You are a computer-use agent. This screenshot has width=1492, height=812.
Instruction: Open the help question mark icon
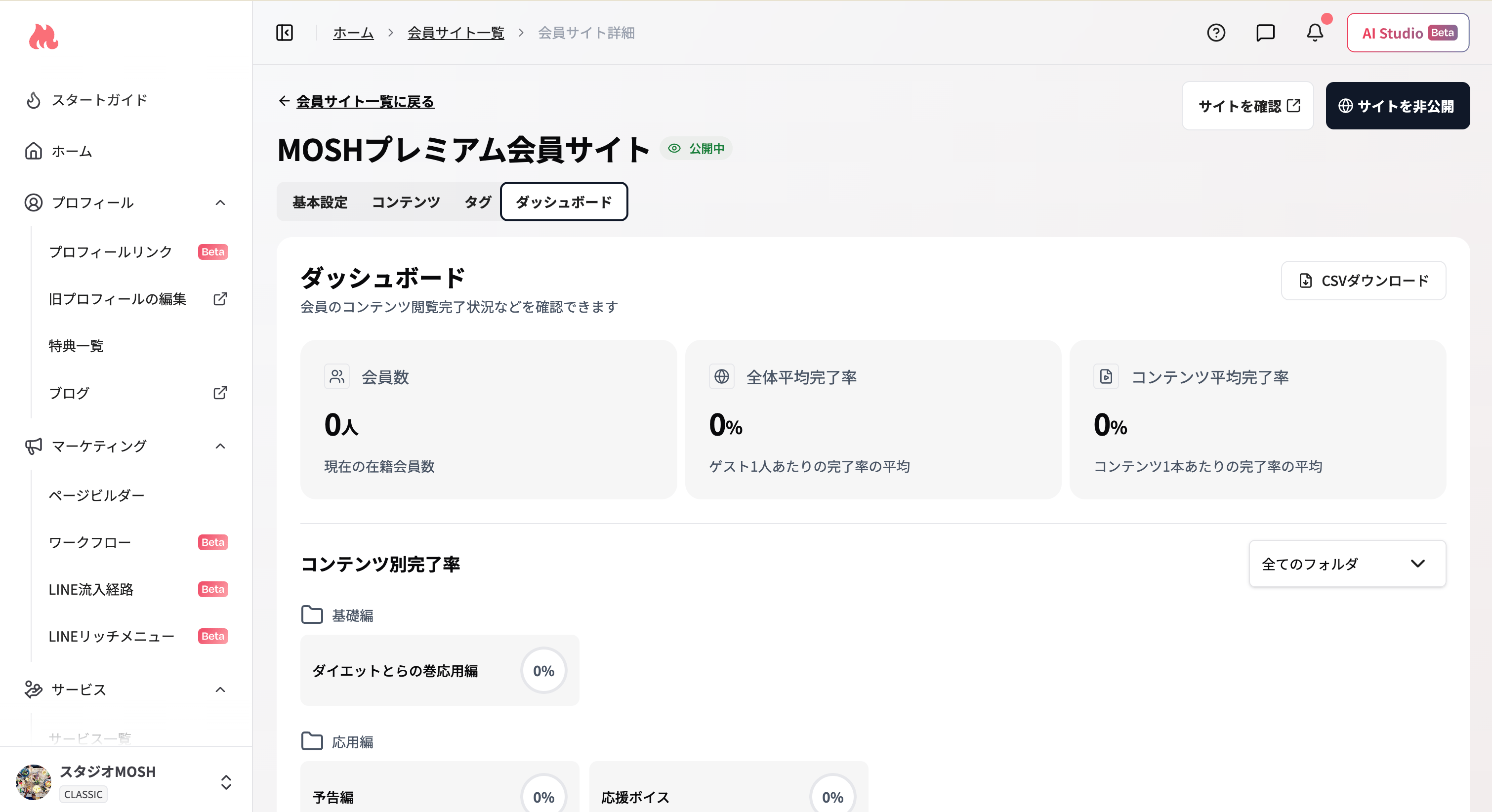point(1216,33)
